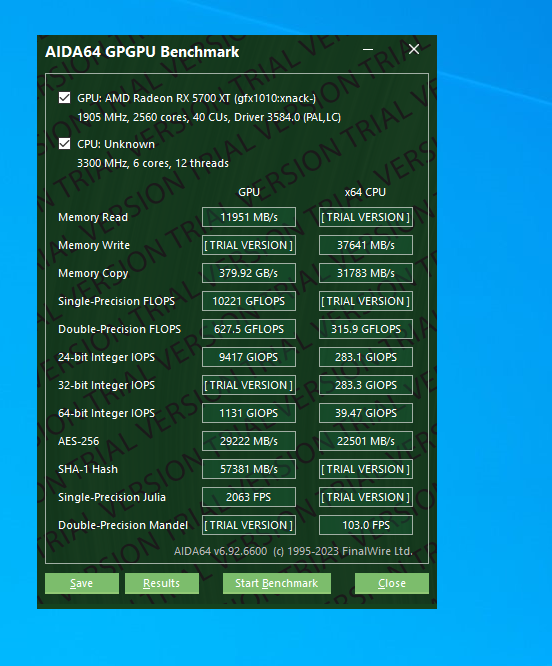The image size is (552, 666).
Task: Click the Save button
Action: point(82,583)
